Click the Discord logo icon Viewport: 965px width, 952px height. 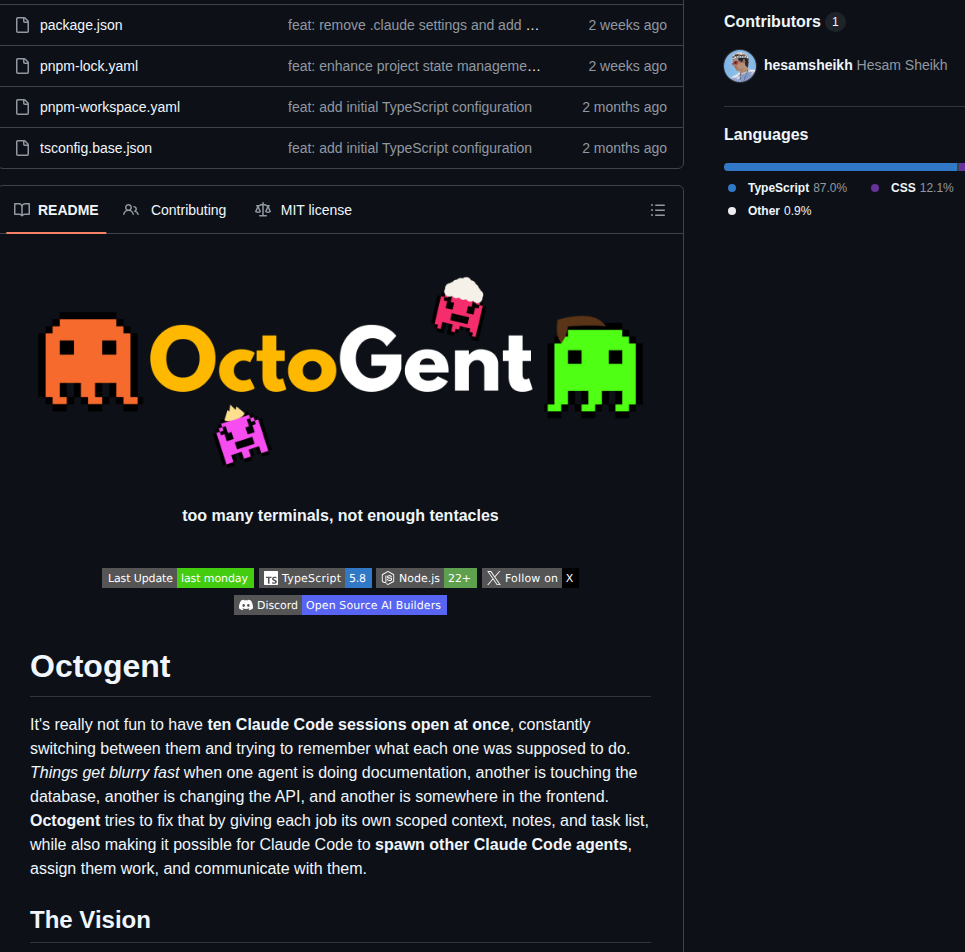[246, 605]
